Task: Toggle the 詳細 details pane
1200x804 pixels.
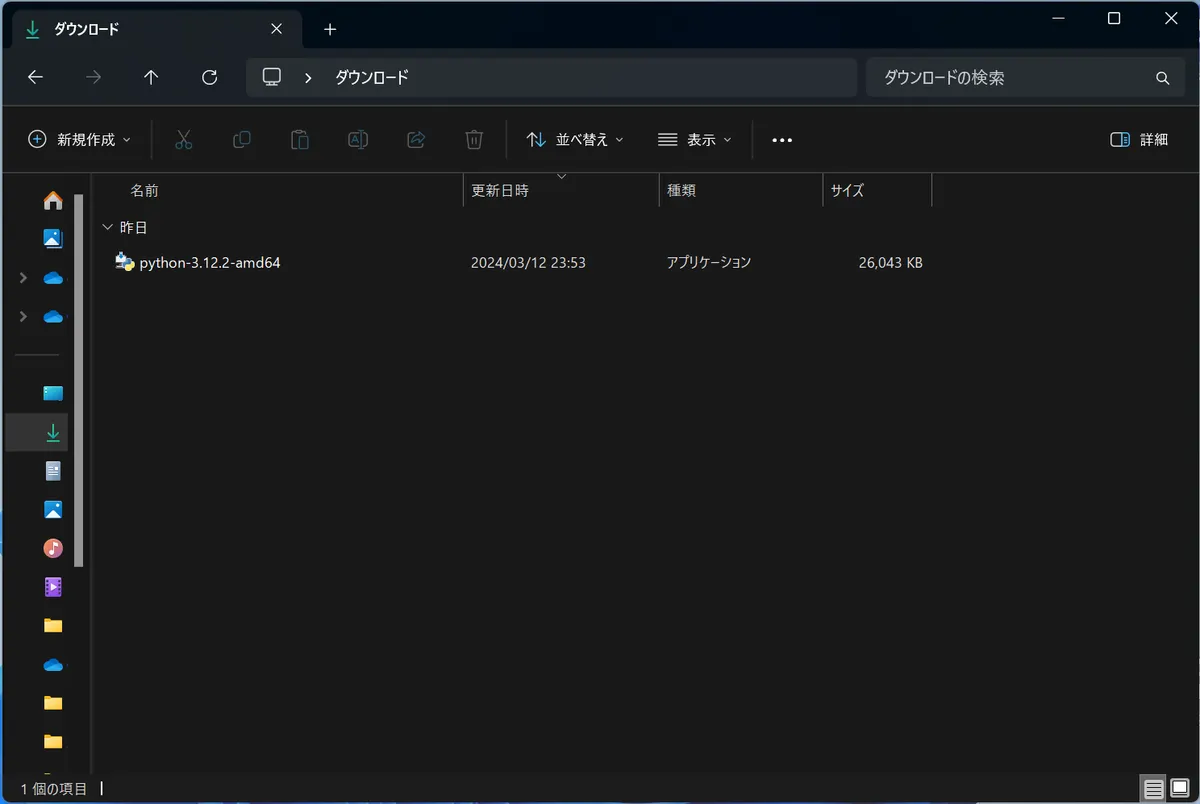Action: click(1139, 140)
